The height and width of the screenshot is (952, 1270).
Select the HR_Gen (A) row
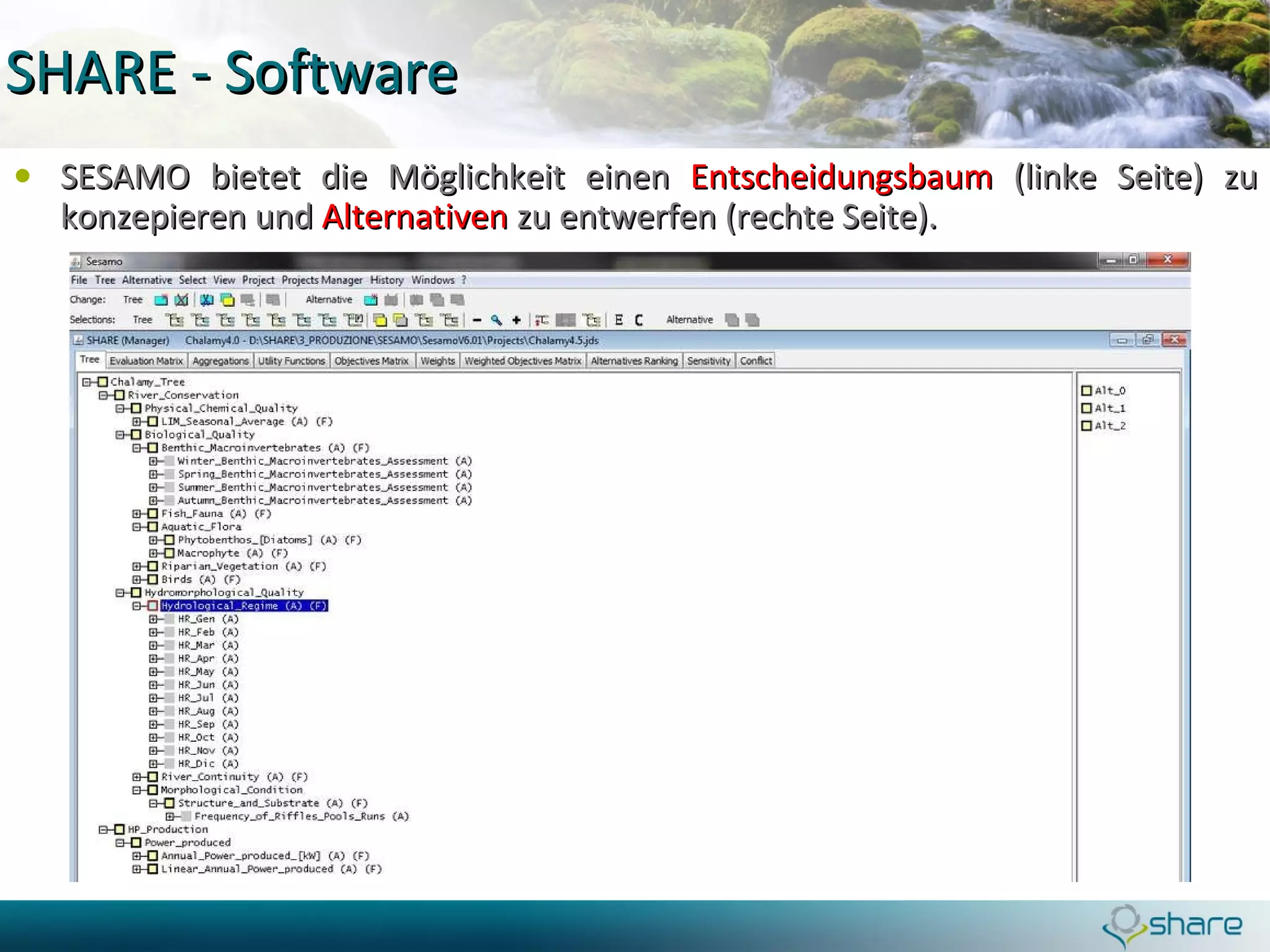[208, 619]
